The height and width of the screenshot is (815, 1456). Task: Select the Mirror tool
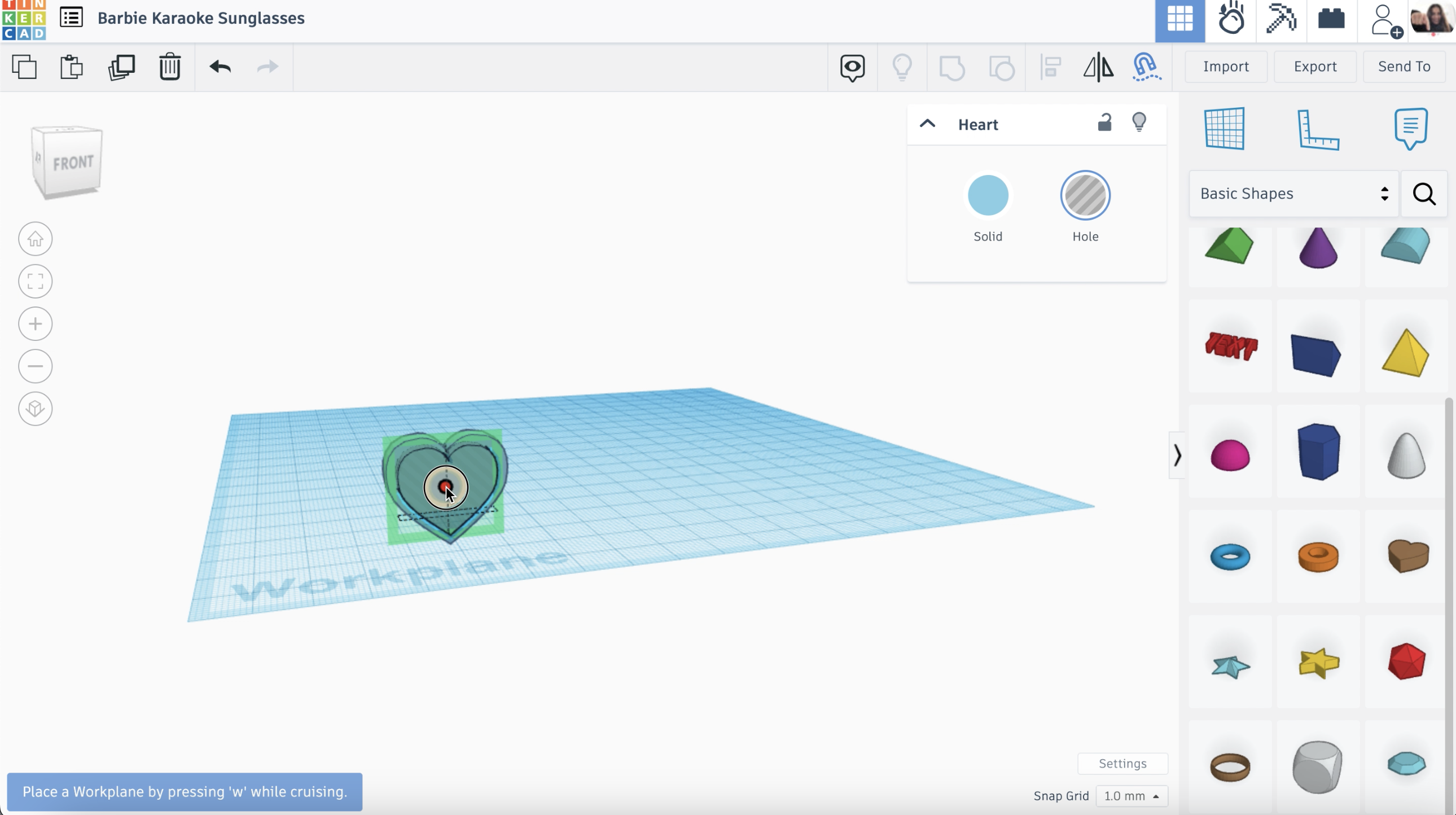[x=1098, y=67]
